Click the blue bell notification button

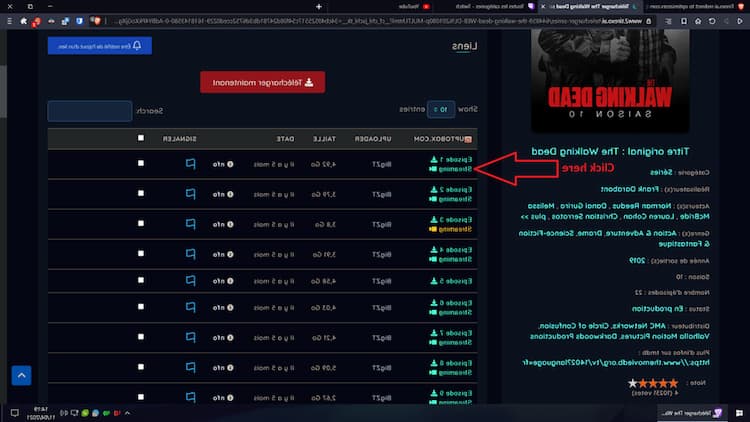coord(100,46)
